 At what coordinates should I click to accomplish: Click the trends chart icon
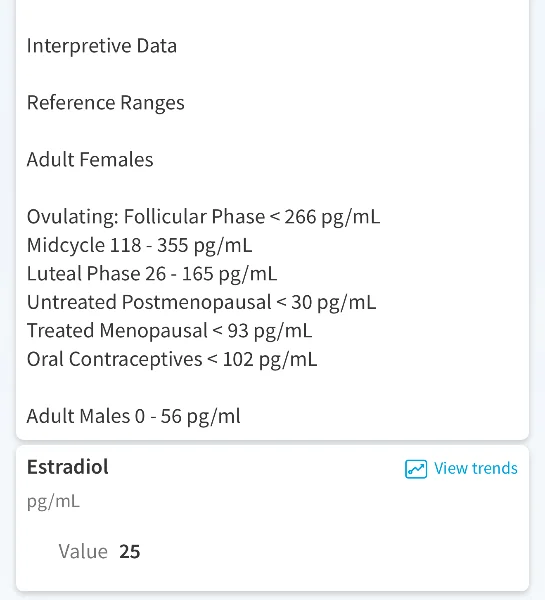coord(416,469)
